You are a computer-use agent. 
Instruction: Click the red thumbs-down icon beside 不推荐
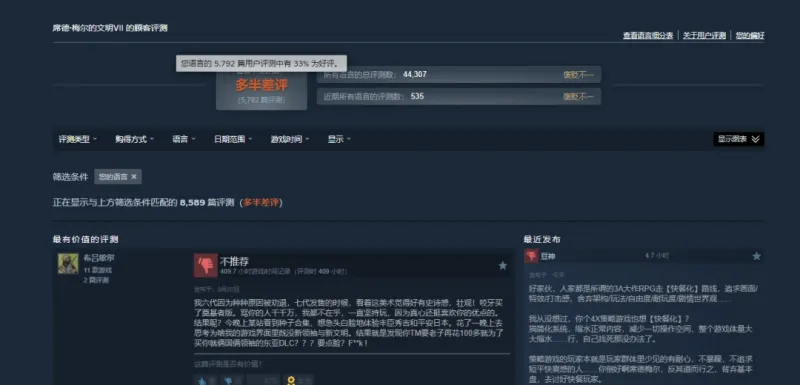206,266
